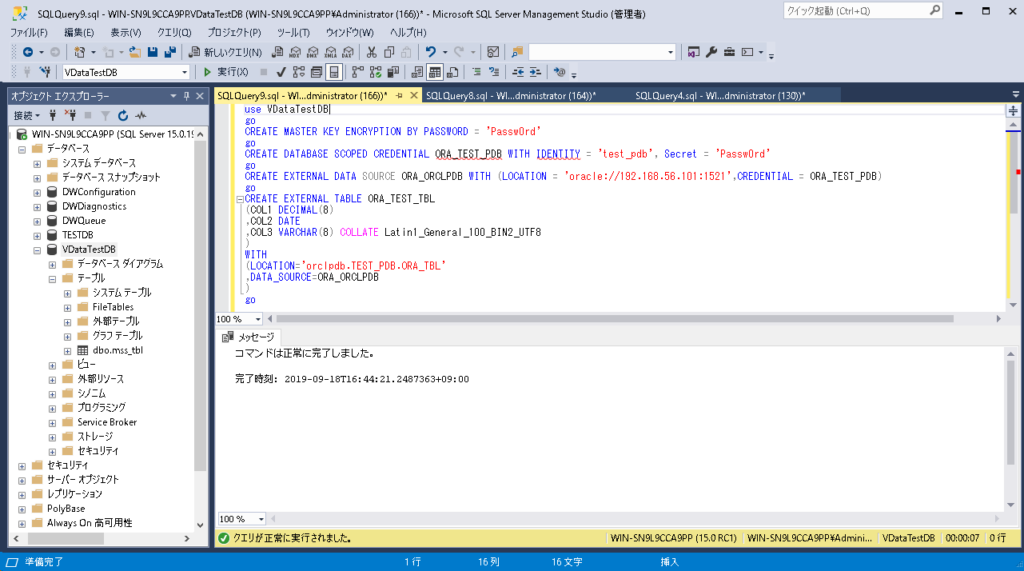This screenshot has height=571, width=1024.
Task: Click the Undo arrow icon
Action: pyautogui.click(x=430, y=52)
